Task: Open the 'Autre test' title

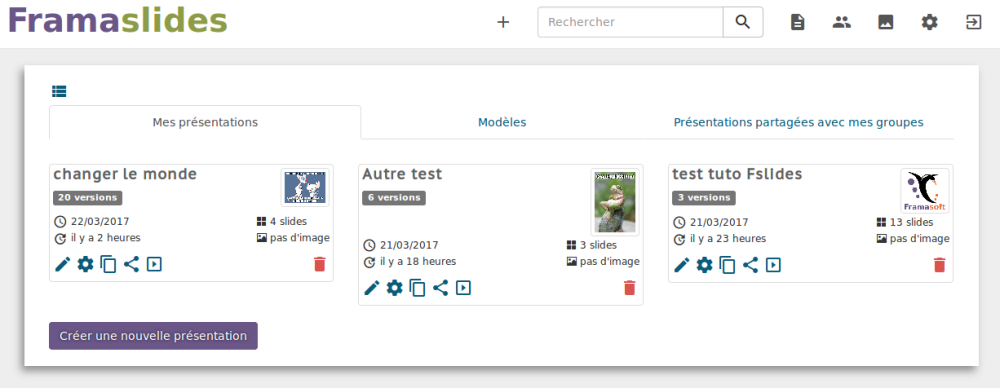Action: (x=402, y=174)
